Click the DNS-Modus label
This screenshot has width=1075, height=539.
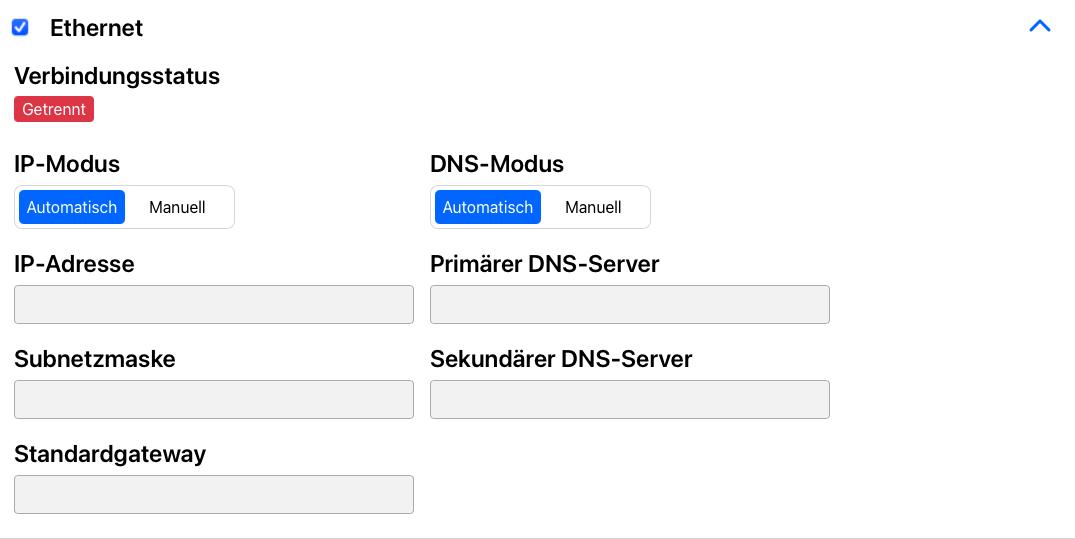[x=497, y=164]
